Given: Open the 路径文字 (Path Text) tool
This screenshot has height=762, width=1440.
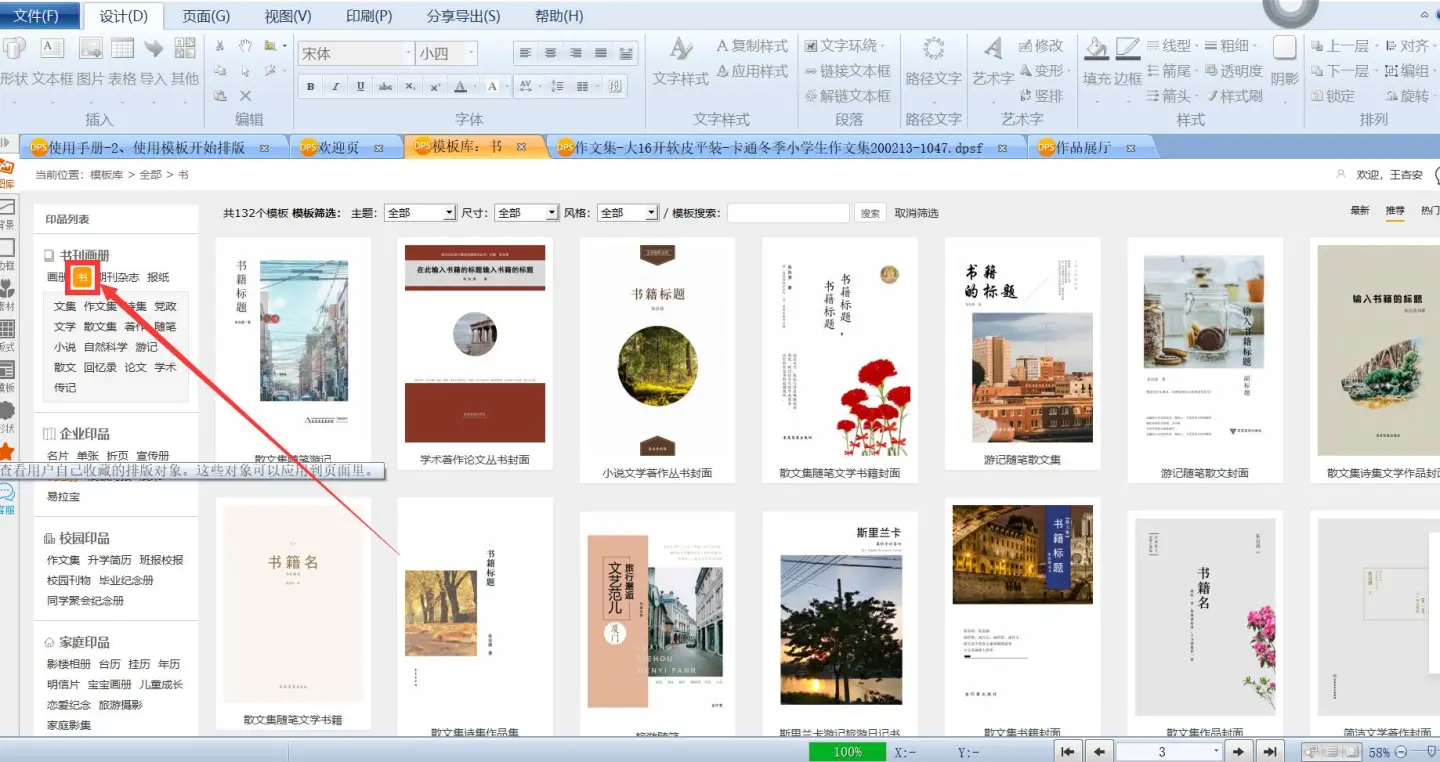Looking at the screenshot, I should point(933,50).
